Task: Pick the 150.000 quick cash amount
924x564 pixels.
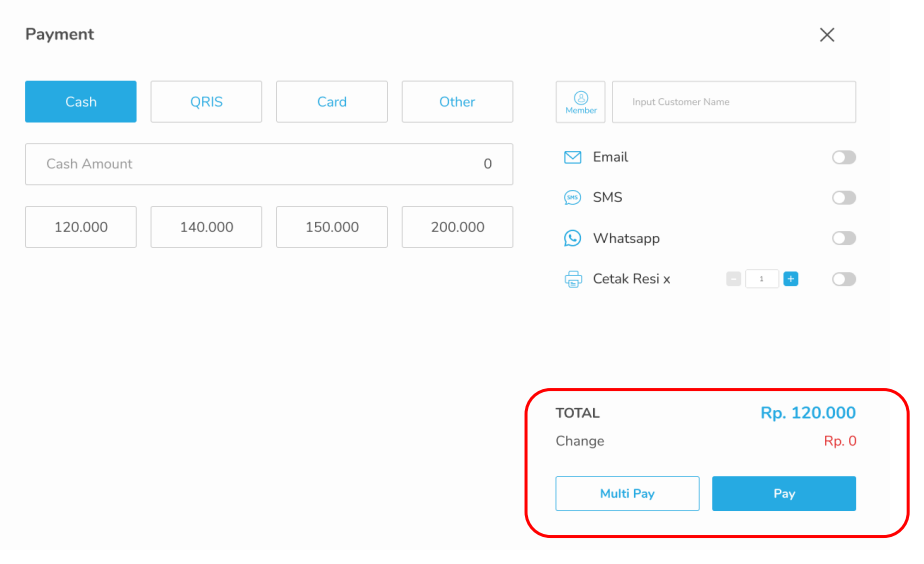Action: pos(332,227)
